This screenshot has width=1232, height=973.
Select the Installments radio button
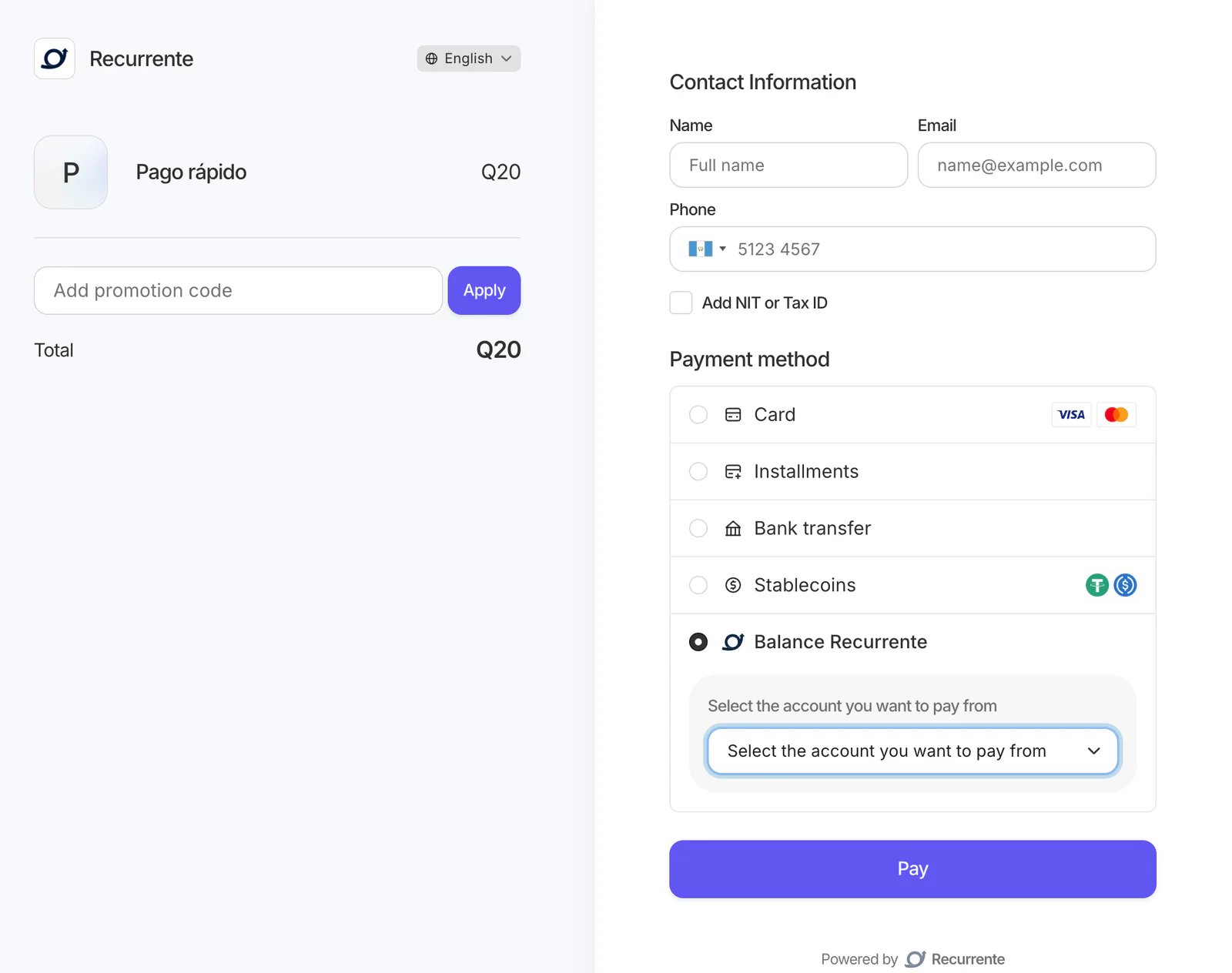[x=698, y=472]
